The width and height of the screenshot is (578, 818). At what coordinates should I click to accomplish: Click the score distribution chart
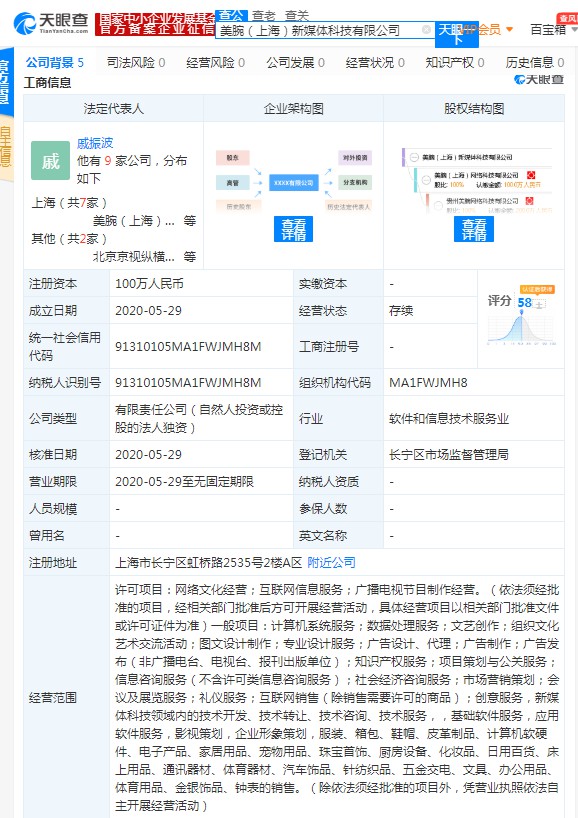521,328
